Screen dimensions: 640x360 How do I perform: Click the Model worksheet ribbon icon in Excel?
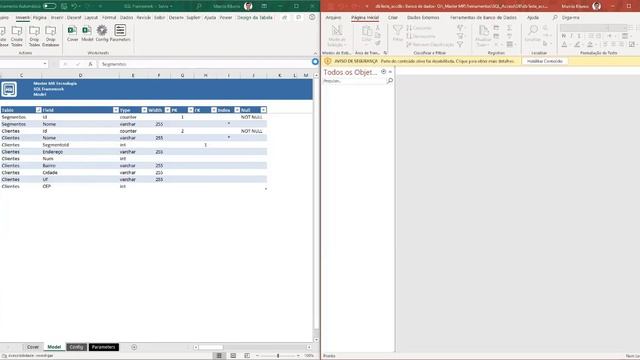click(87, 33)
